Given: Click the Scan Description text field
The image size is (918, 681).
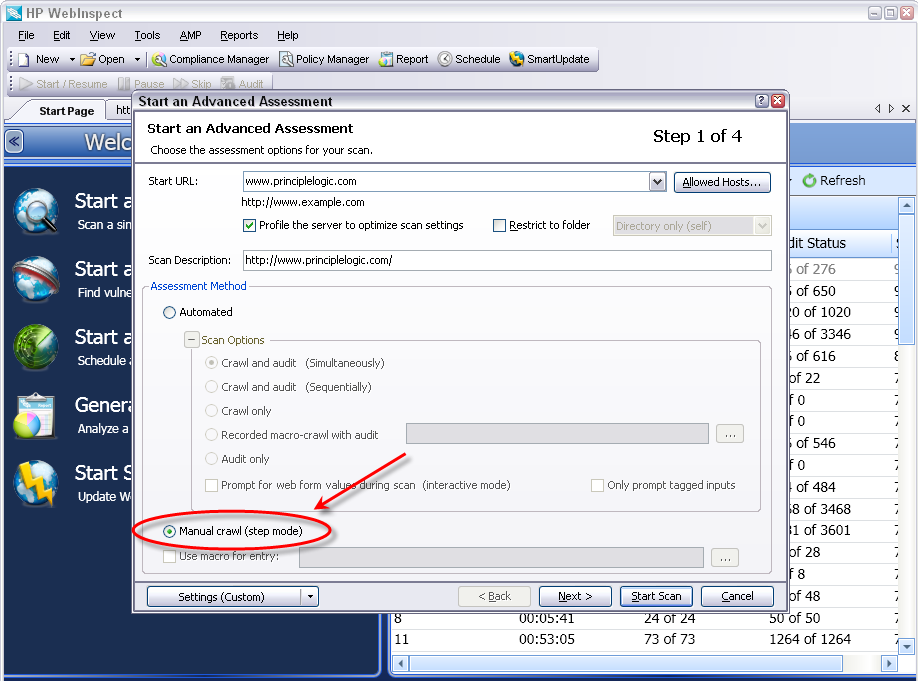Looking at the screenshot, I should [x=507, y=260].
